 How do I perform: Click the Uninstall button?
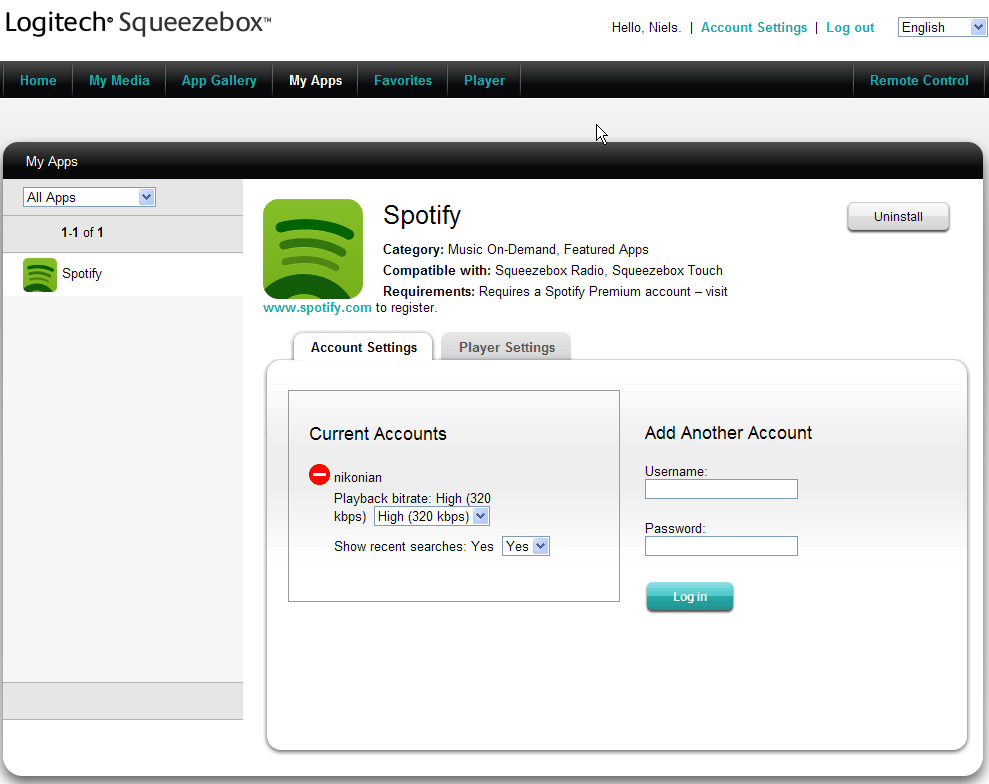click(898, 217)
